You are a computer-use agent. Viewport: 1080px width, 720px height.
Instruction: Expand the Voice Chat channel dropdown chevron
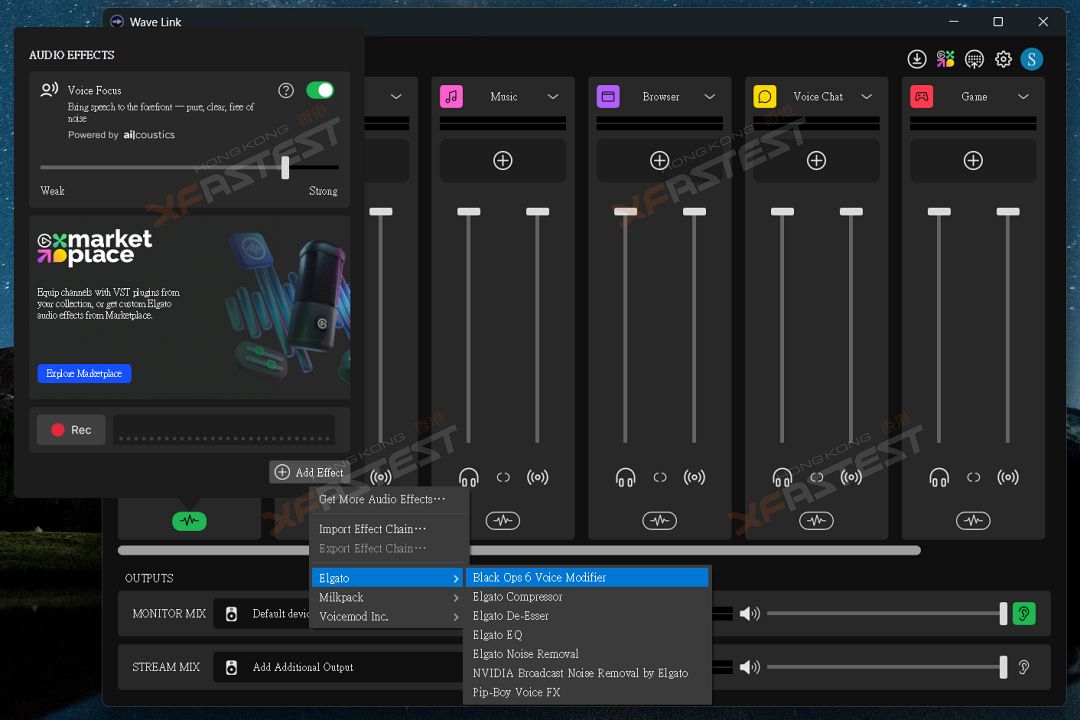pos(866,96)
